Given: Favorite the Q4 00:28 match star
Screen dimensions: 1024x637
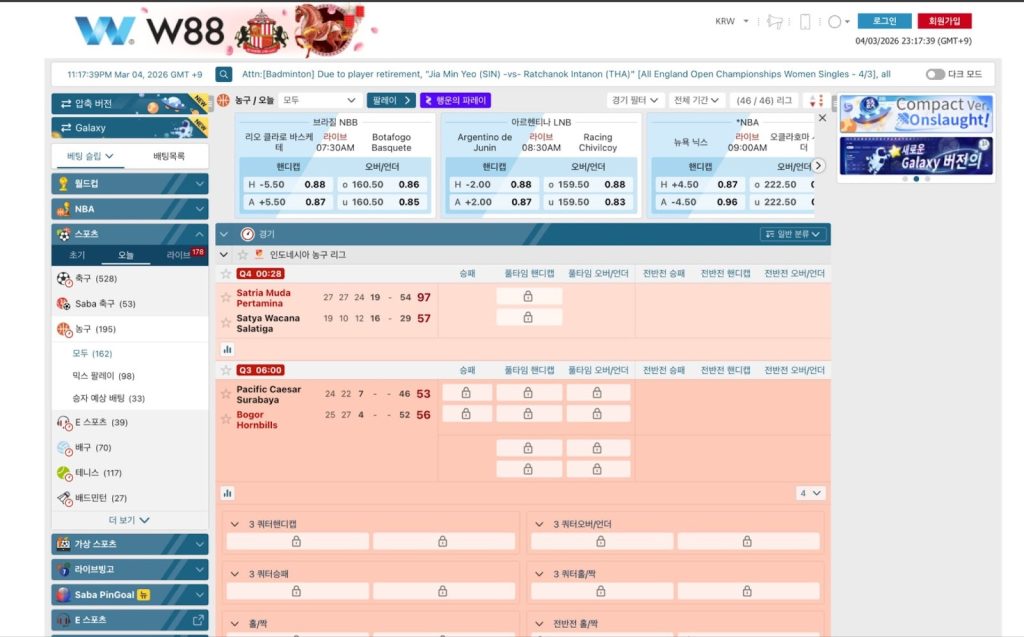Looking at the screenshot, I should point(226,274).
